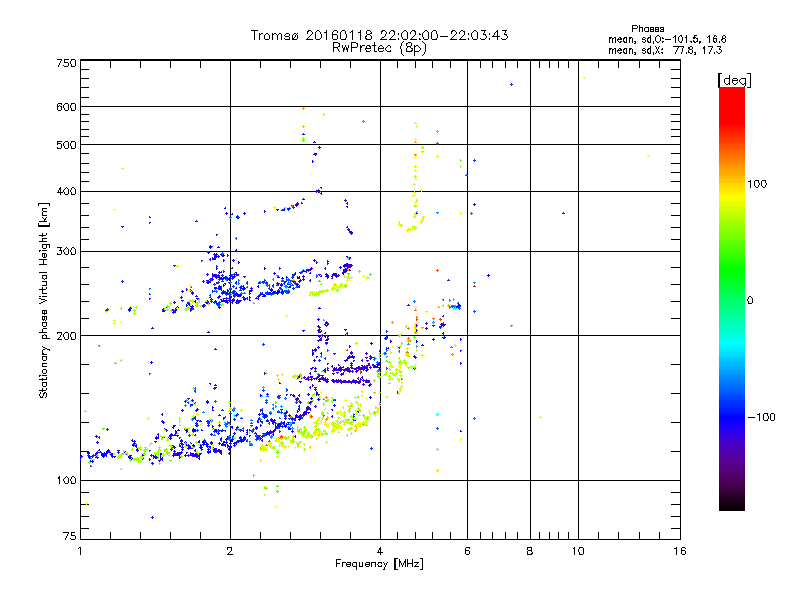Click the x-axis tick label "1"
Screen dimensions: 800x600
click(80, 551)
